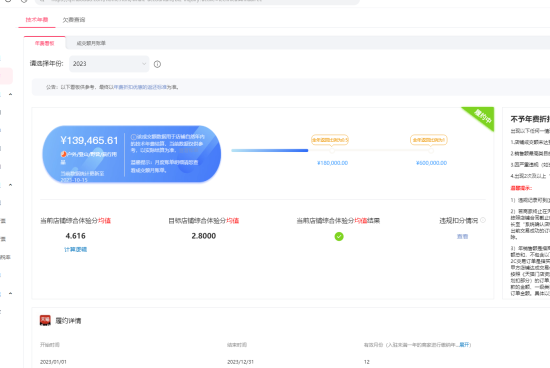This screenshot has width=550, height=368.
Task: Collapse the uppermost sidebar group chevron
Action: click(x=11, y=94)
